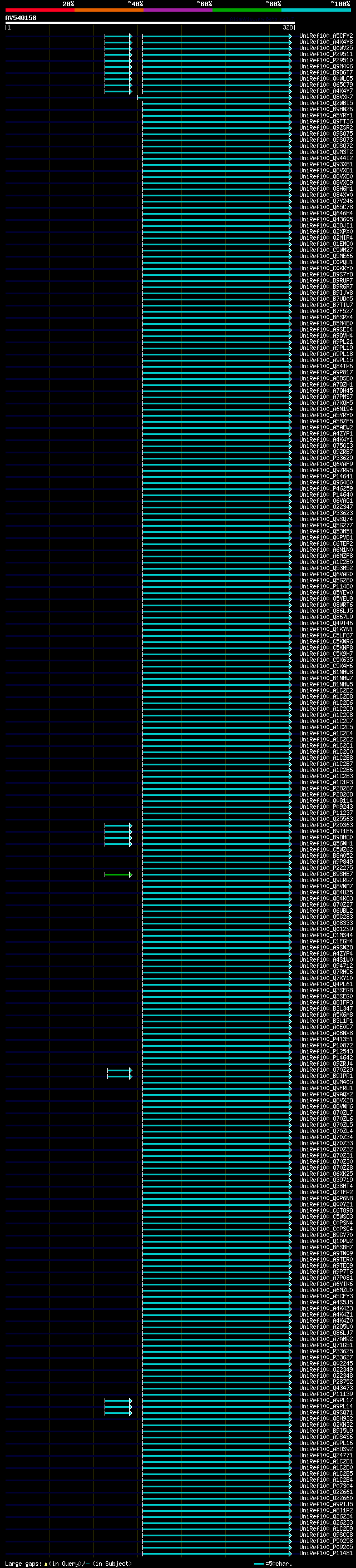
Task: Open hit UniRef100_Q9LRG7
Action: pos(326,881)
